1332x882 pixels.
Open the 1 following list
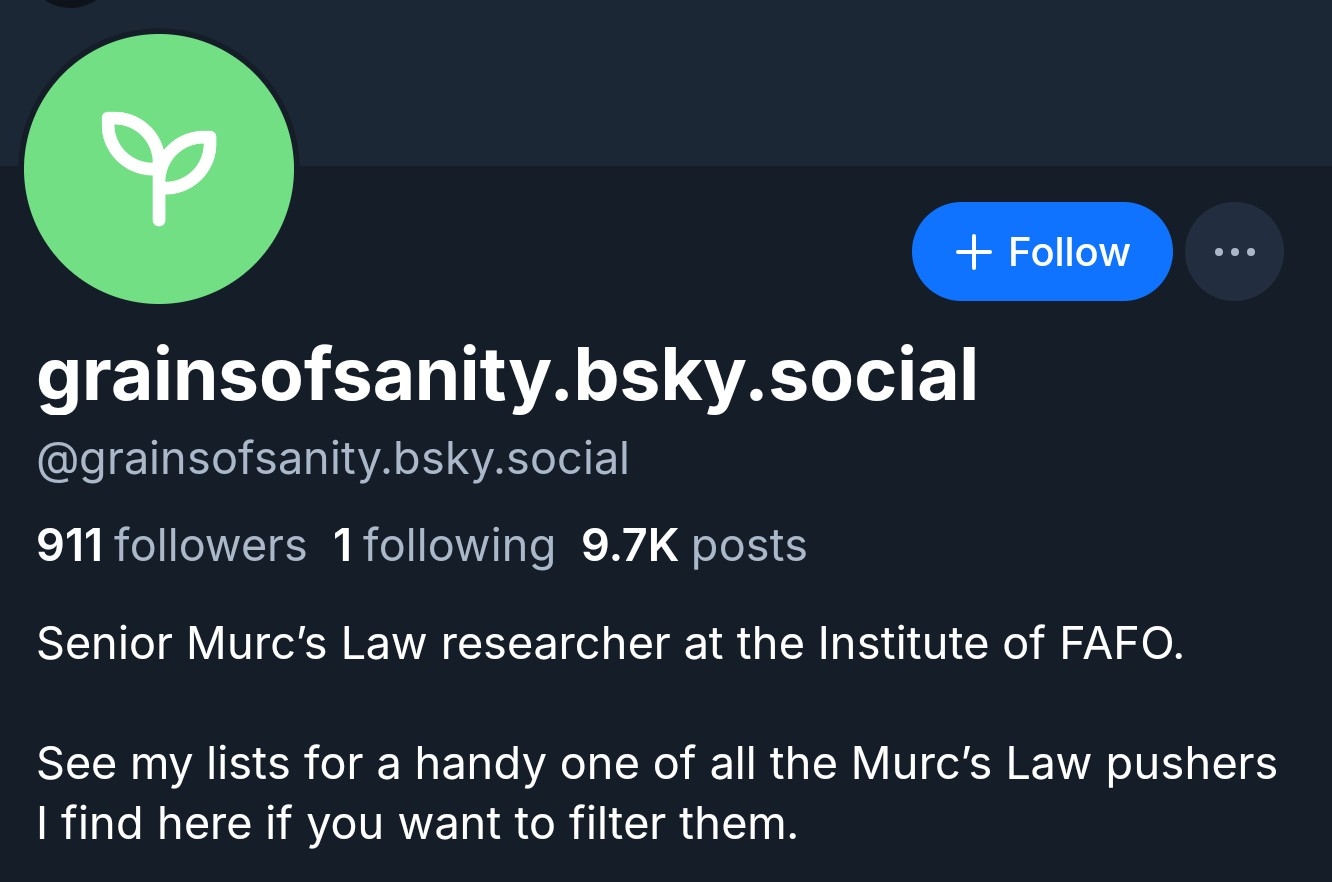(443, 546)
